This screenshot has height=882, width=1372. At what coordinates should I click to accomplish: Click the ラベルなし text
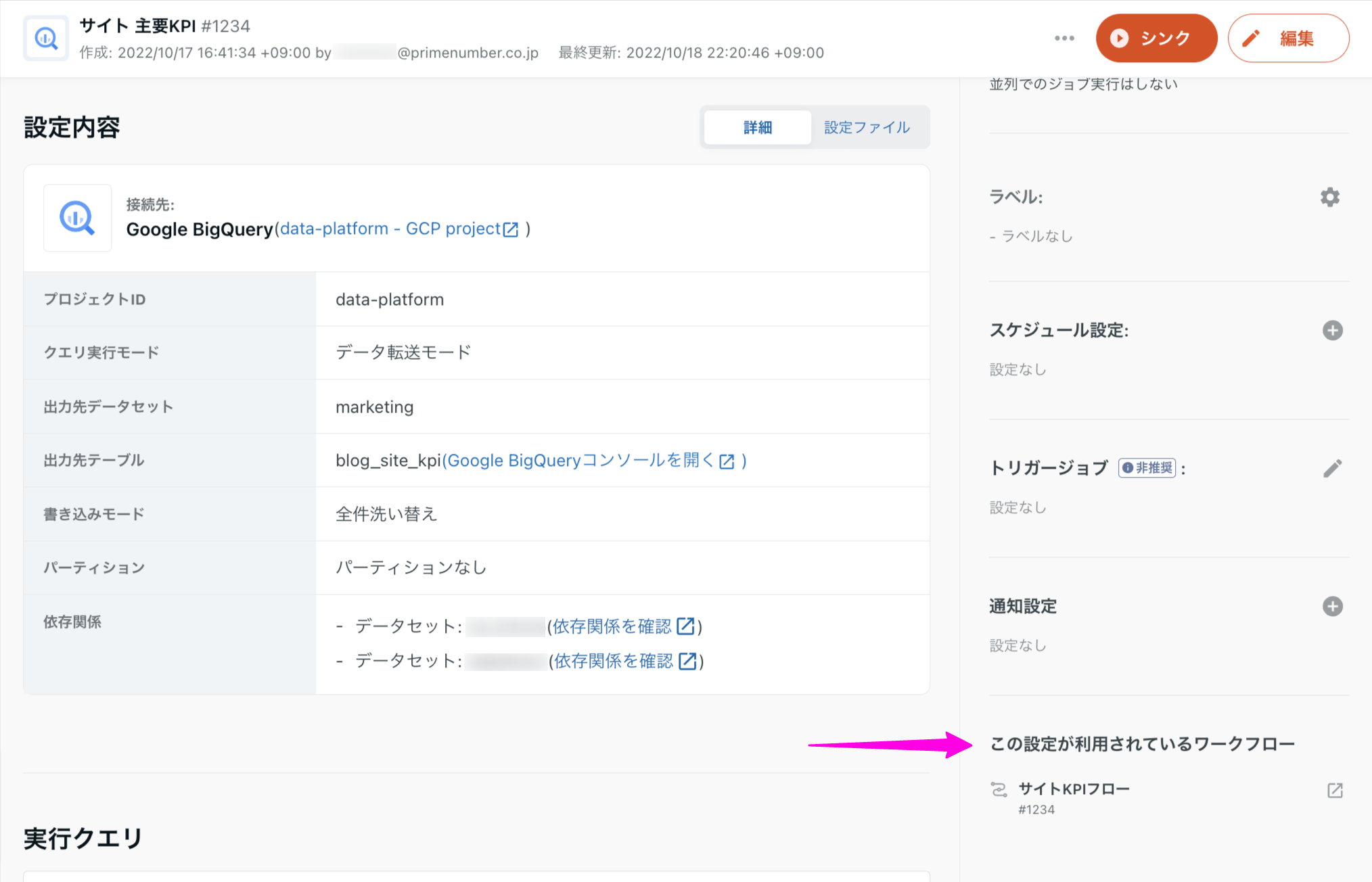tap(1036, 236)
